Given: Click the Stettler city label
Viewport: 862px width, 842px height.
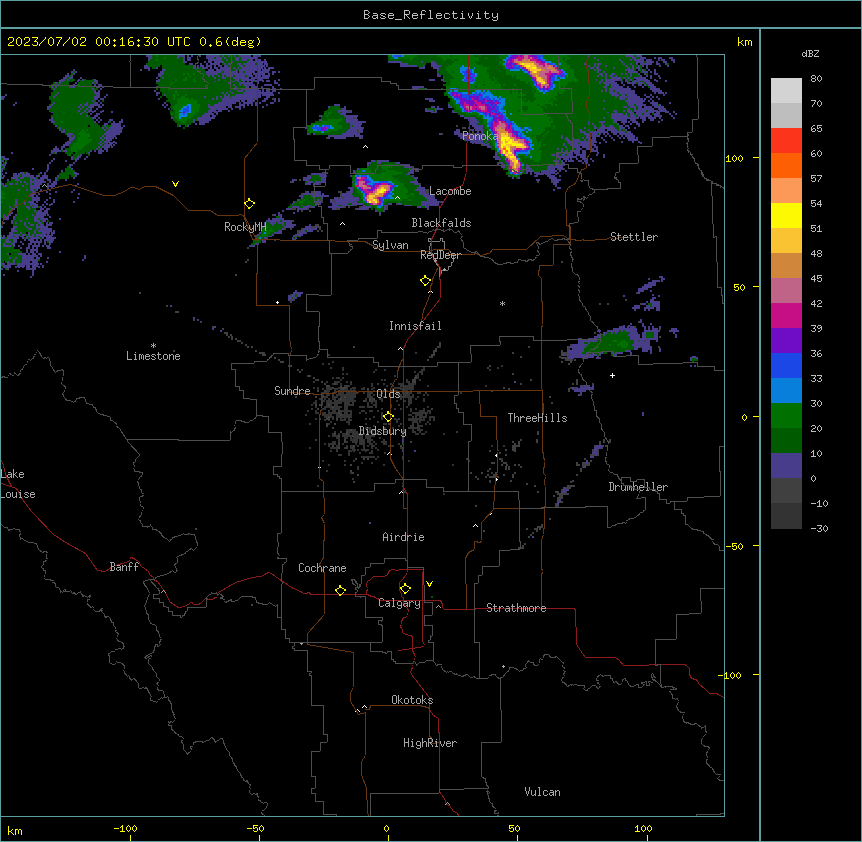Looking at the screenshot, I should point(634,237).
